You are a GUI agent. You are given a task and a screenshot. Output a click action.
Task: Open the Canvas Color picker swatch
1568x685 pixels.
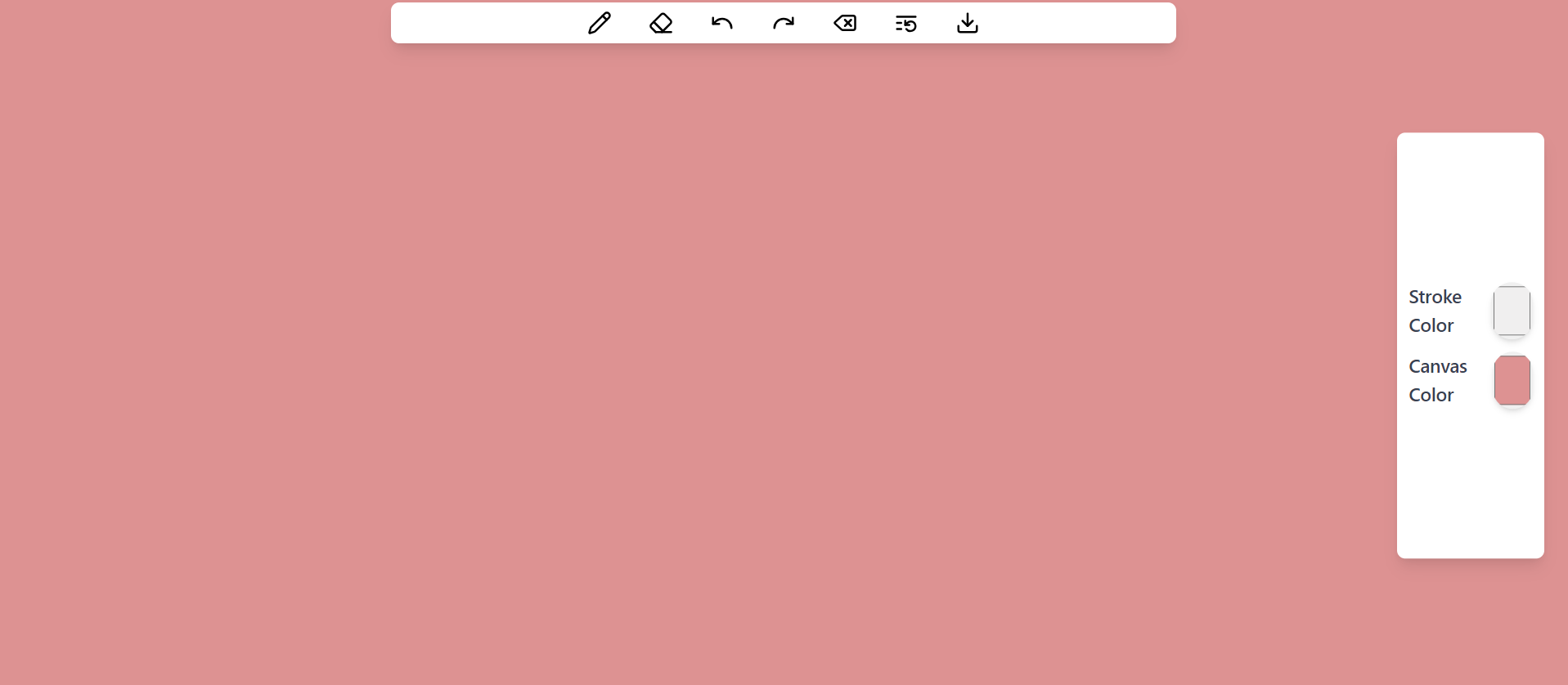click(x=1512, y=380)
